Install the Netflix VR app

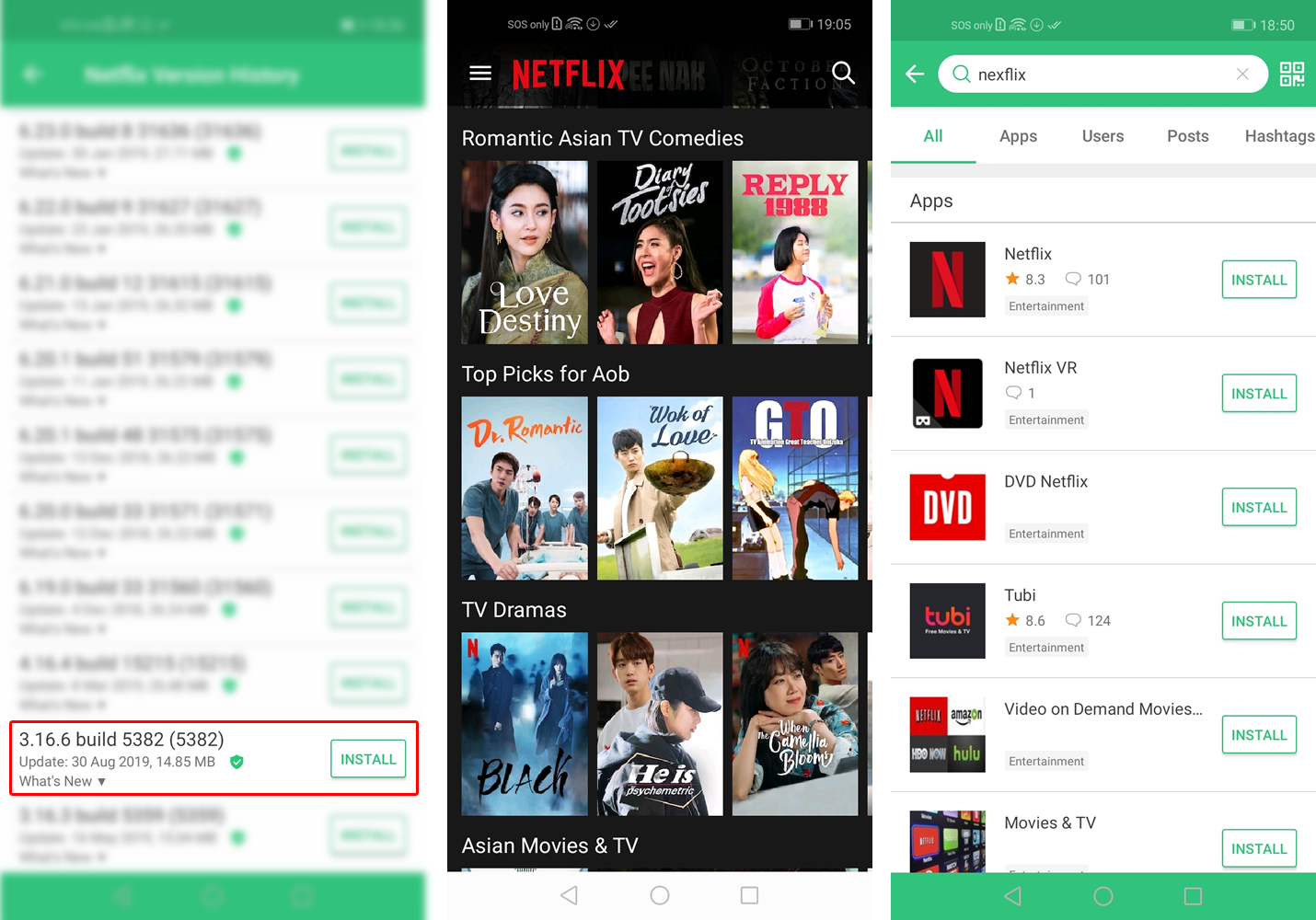[x=1259, y=394]
